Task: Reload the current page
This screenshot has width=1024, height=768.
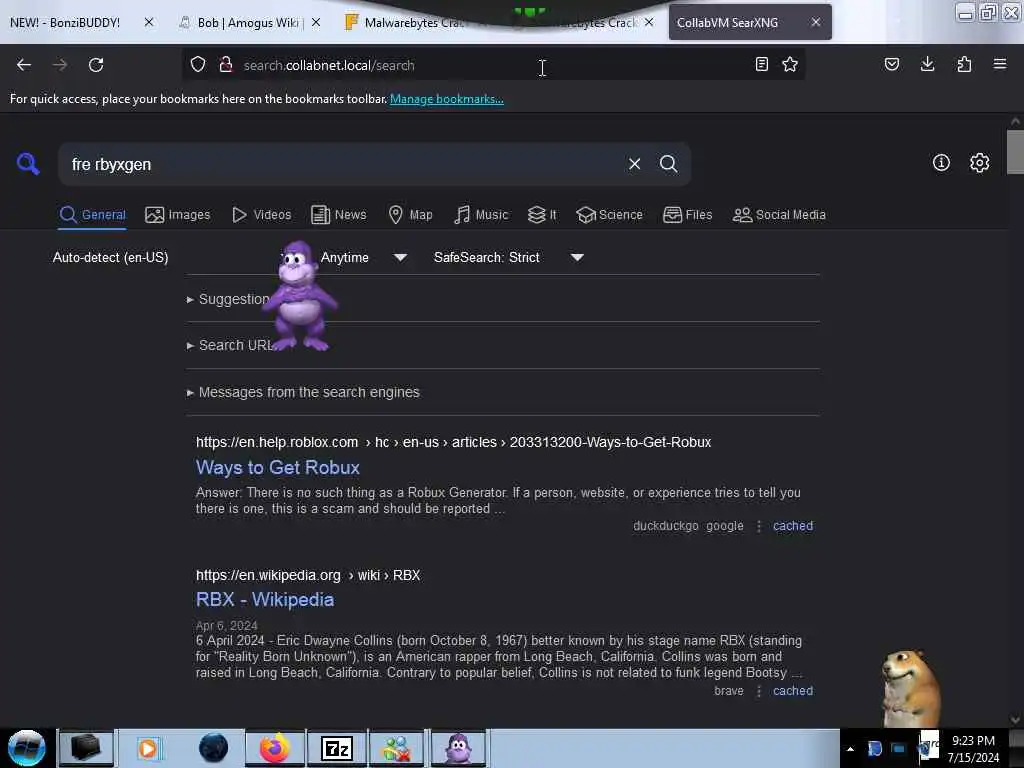Action: click(x=96, y=65)
